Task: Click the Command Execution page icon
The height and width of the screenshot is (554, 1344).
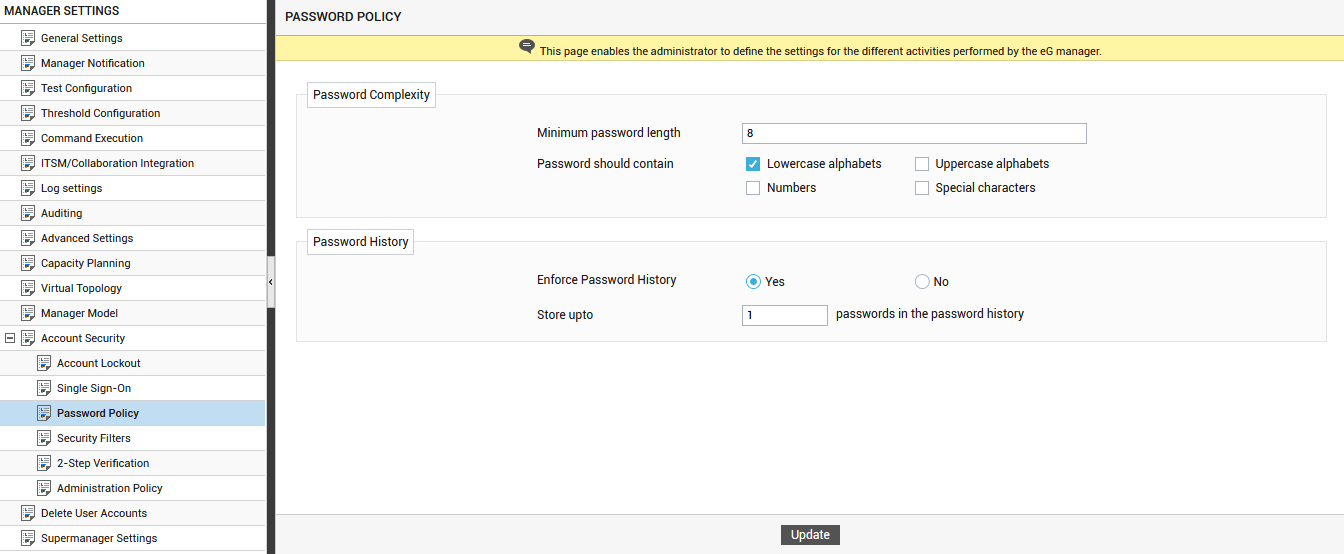Action: (28, 138)
